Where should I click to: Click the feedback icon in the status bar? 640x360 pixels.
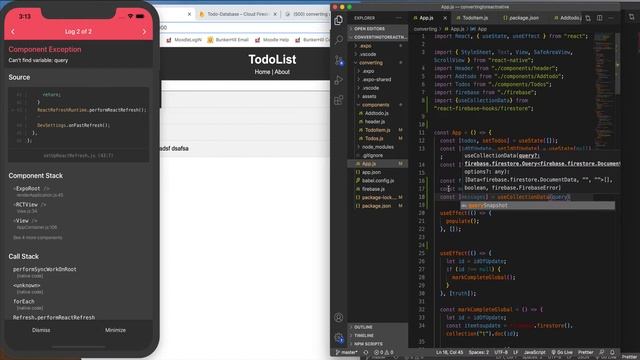tap(602, 352)
